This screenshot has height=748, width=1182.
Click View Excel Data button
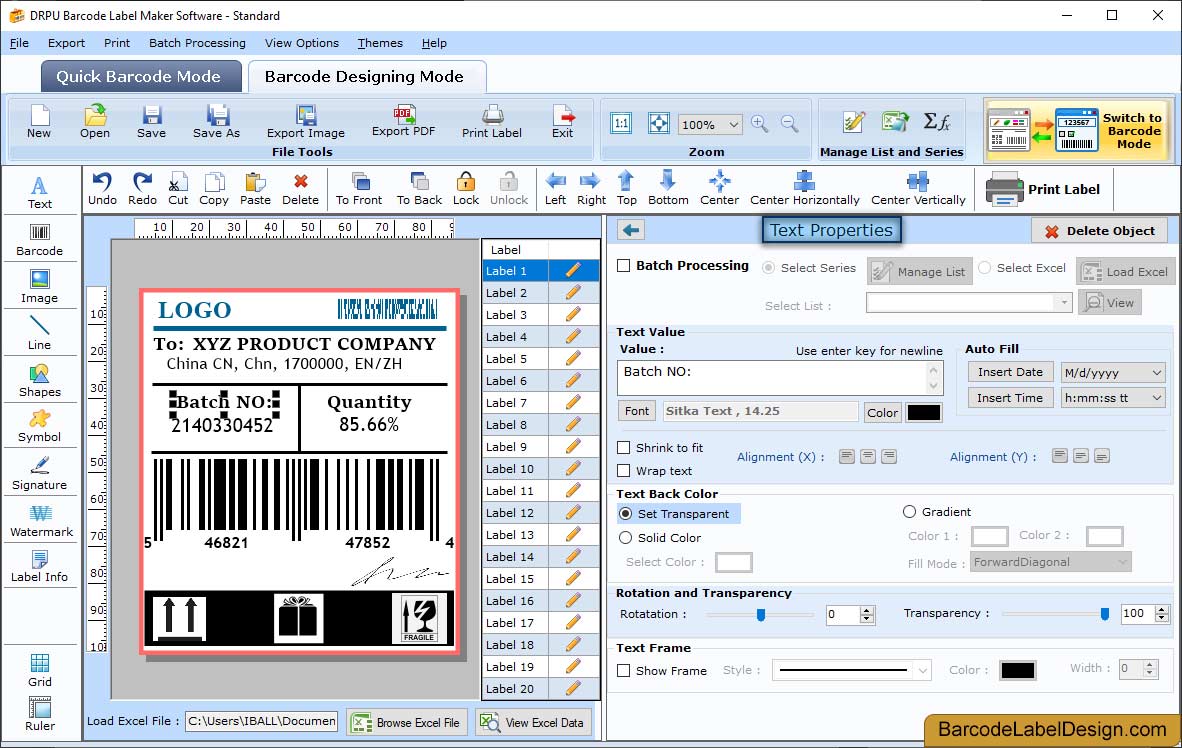point(533,722)
